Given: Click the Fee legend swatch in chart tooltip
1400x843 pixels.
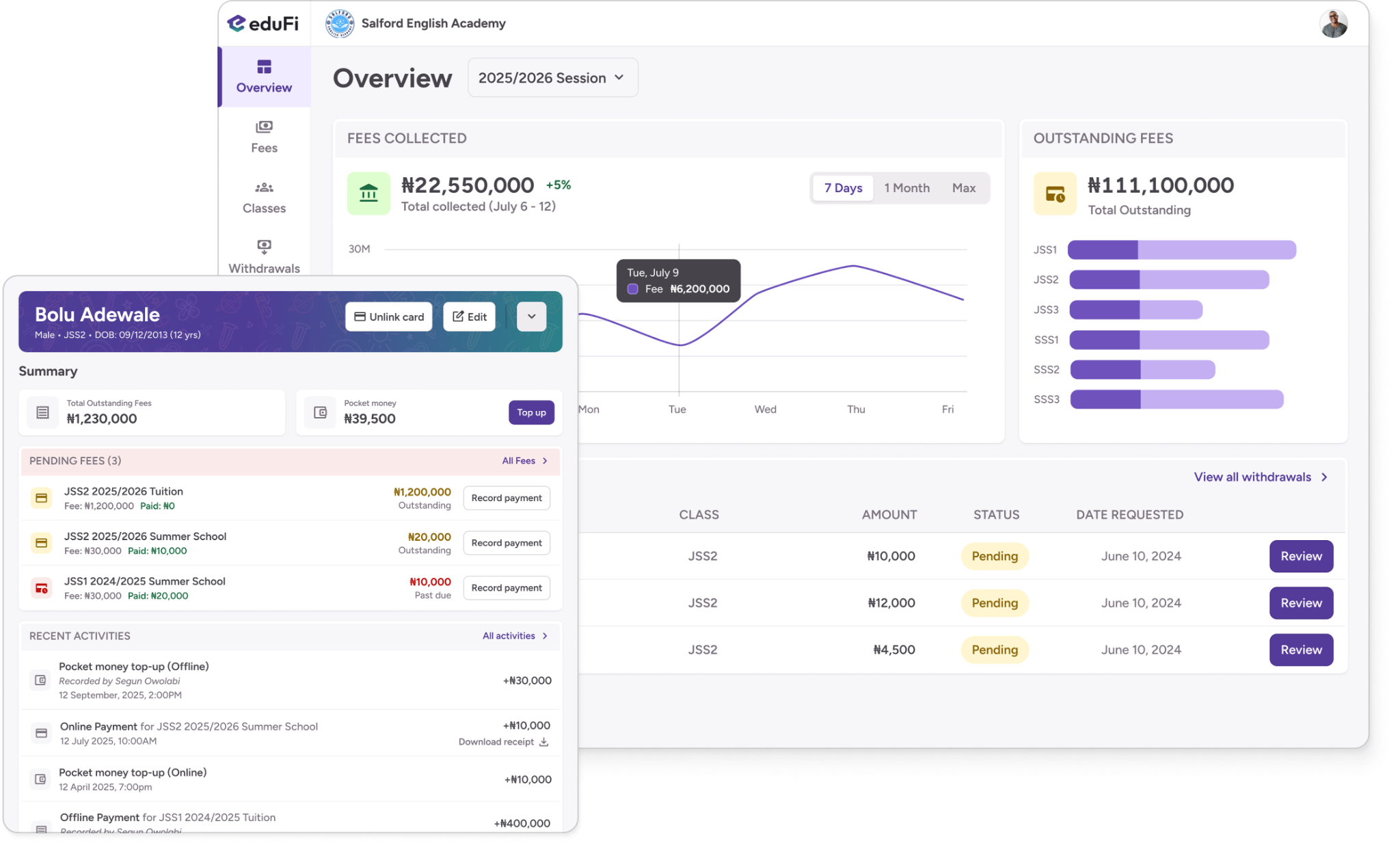Looking at the screenshot, I should pyautogui.click(x=633, y=289).
